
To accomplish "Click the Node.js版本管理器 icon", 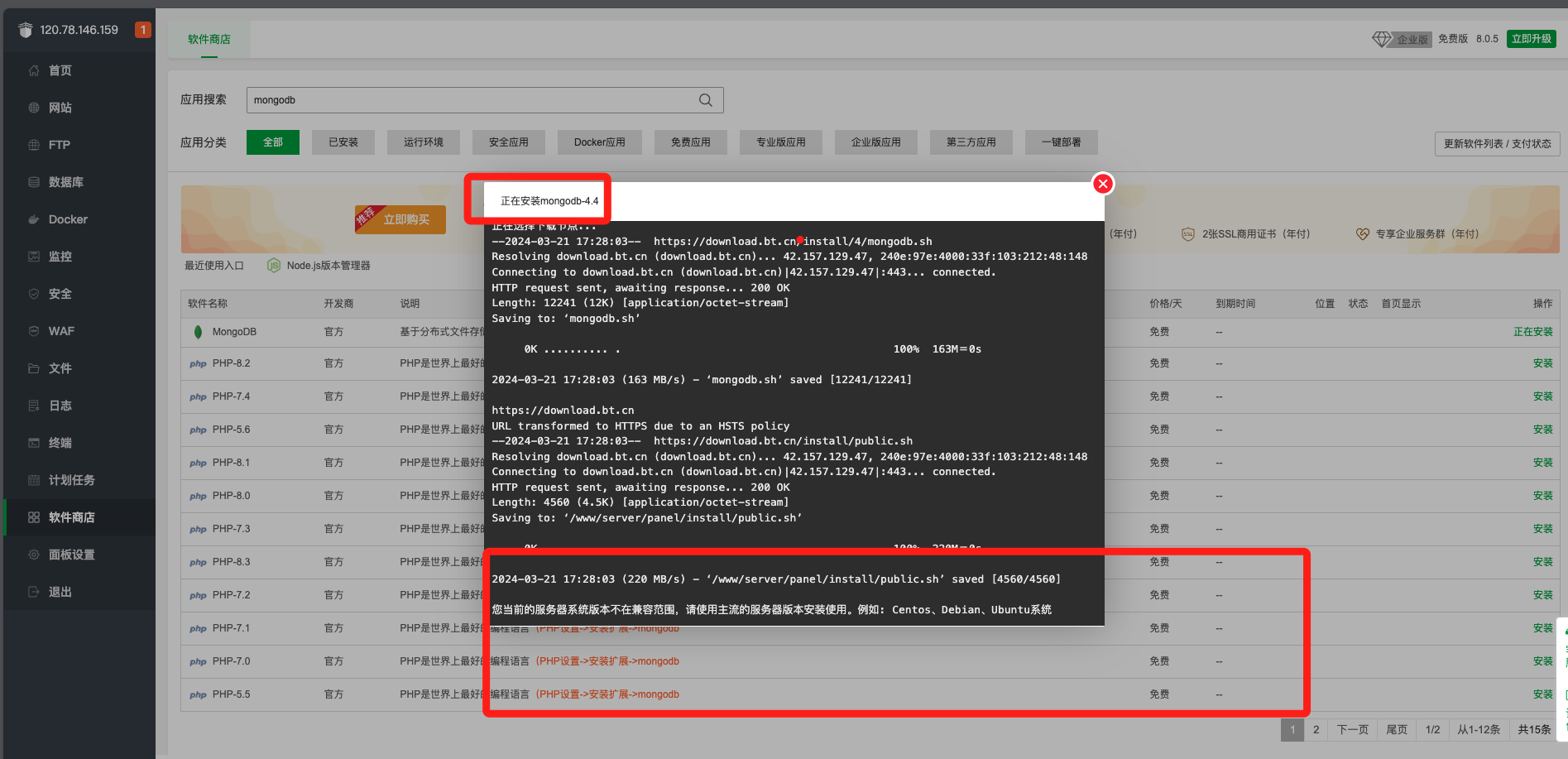I will 274,266.
